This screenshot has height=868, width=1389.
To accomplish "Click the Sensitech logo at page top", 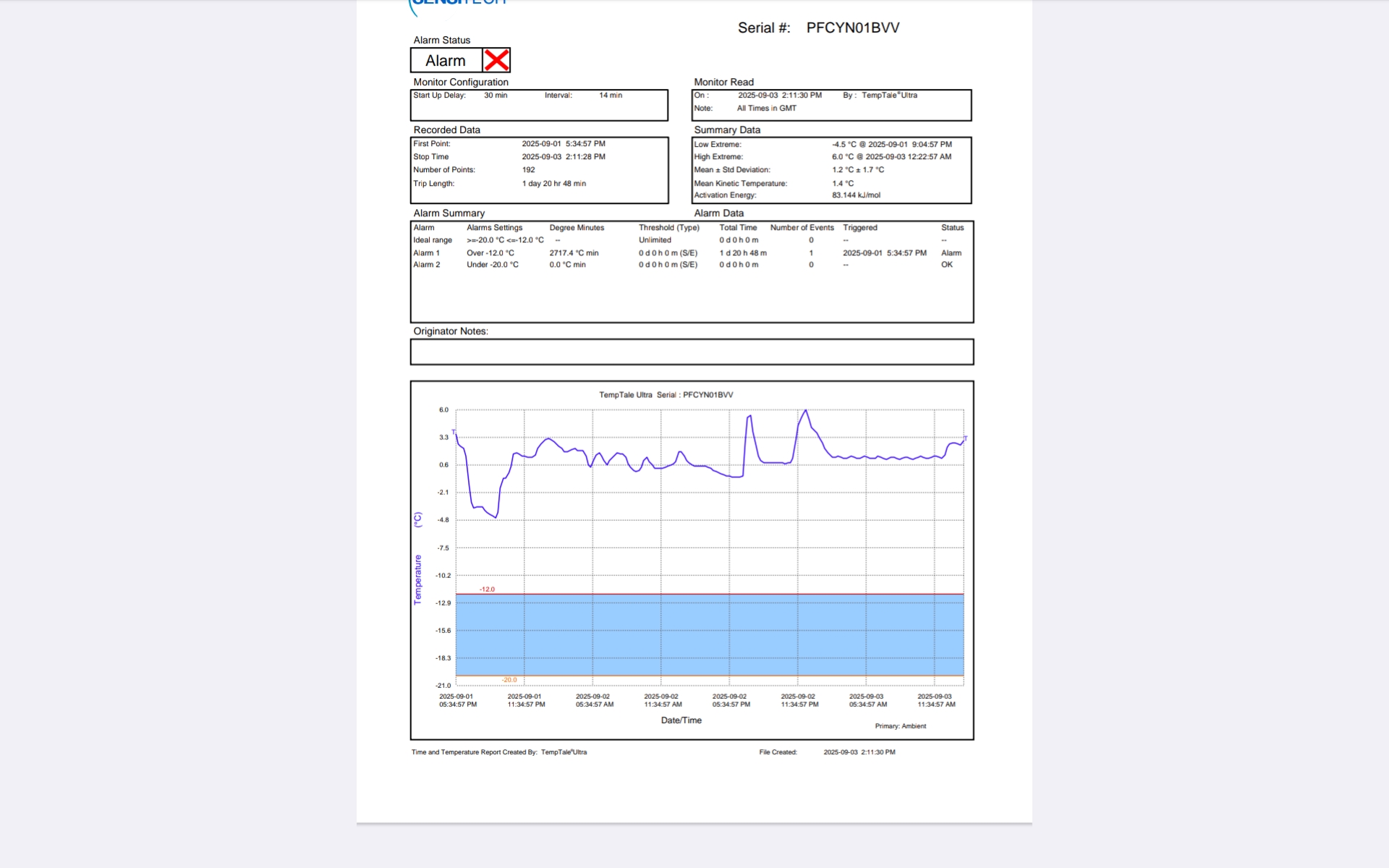I will (458, 4).
